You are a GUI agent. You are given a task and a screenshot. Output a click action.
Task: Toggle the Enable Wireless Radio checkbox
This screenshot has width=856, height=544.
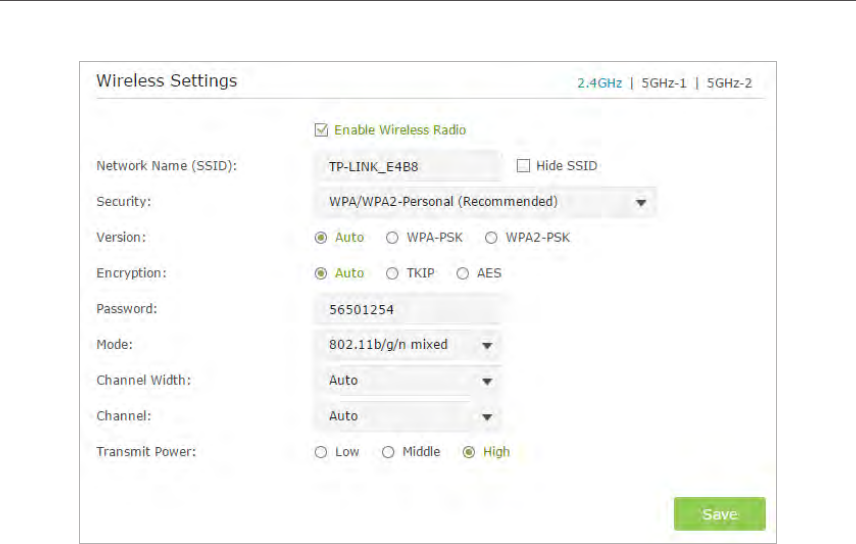[x=321, y=130]
